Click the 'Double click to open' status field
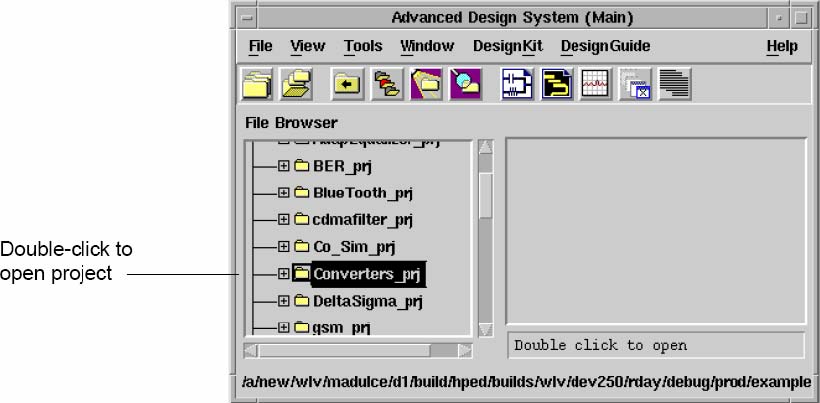820x403 pixels. [656, 346]
